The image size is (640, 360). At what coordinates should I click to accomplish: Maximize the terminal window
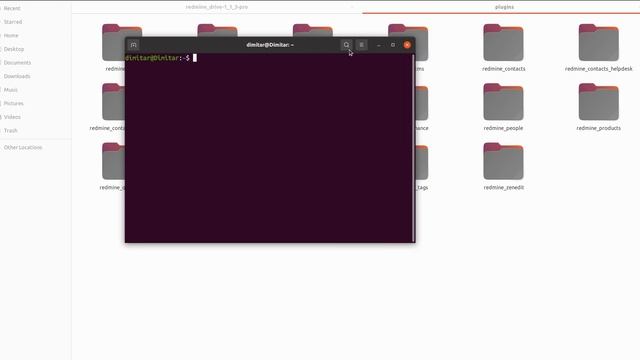coord(393,45)
